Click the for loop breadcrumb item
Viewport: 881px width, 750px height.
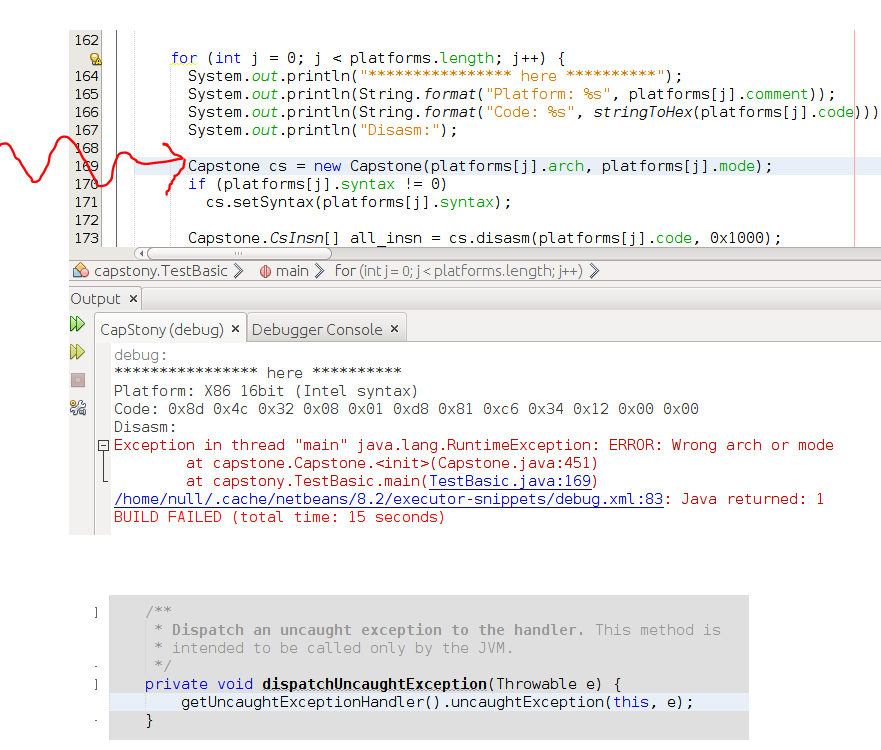(x=458, y=271)
